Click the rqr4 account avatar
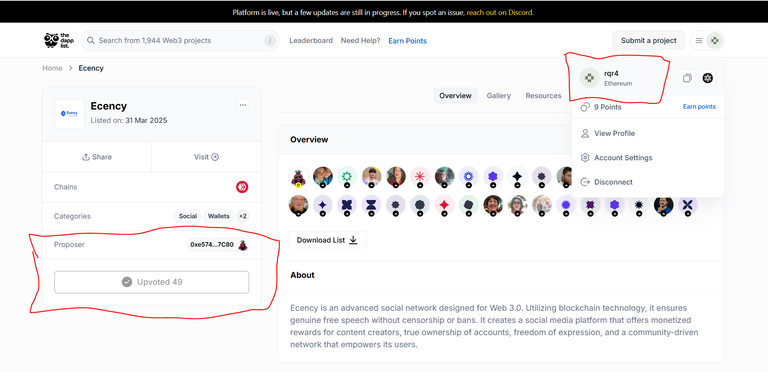 (x=590, y=78)
